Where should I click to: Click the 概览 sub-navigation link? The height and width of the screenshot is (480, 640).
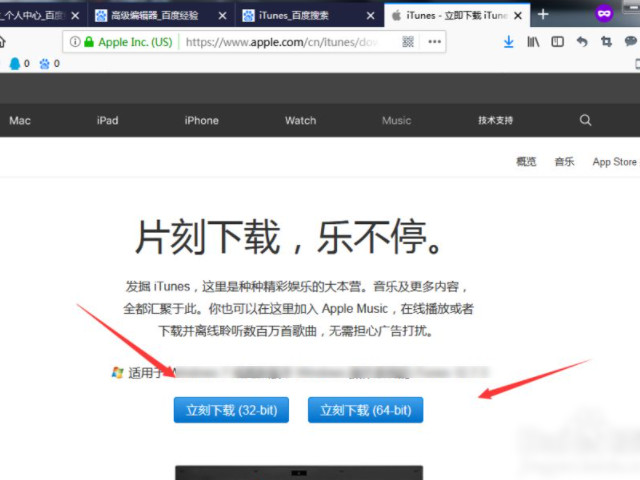[526, 162]
